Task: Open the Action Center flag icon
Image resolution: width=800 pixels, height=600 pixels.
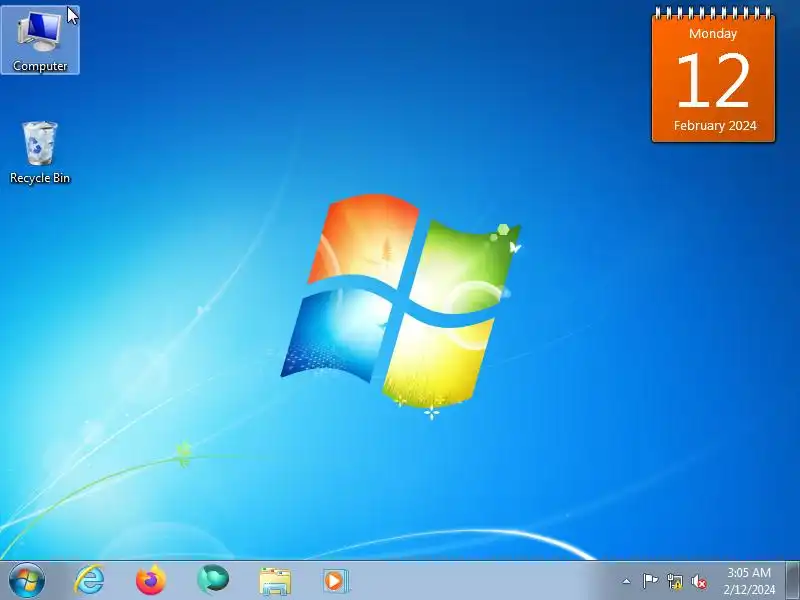Action: pos(650,581)
